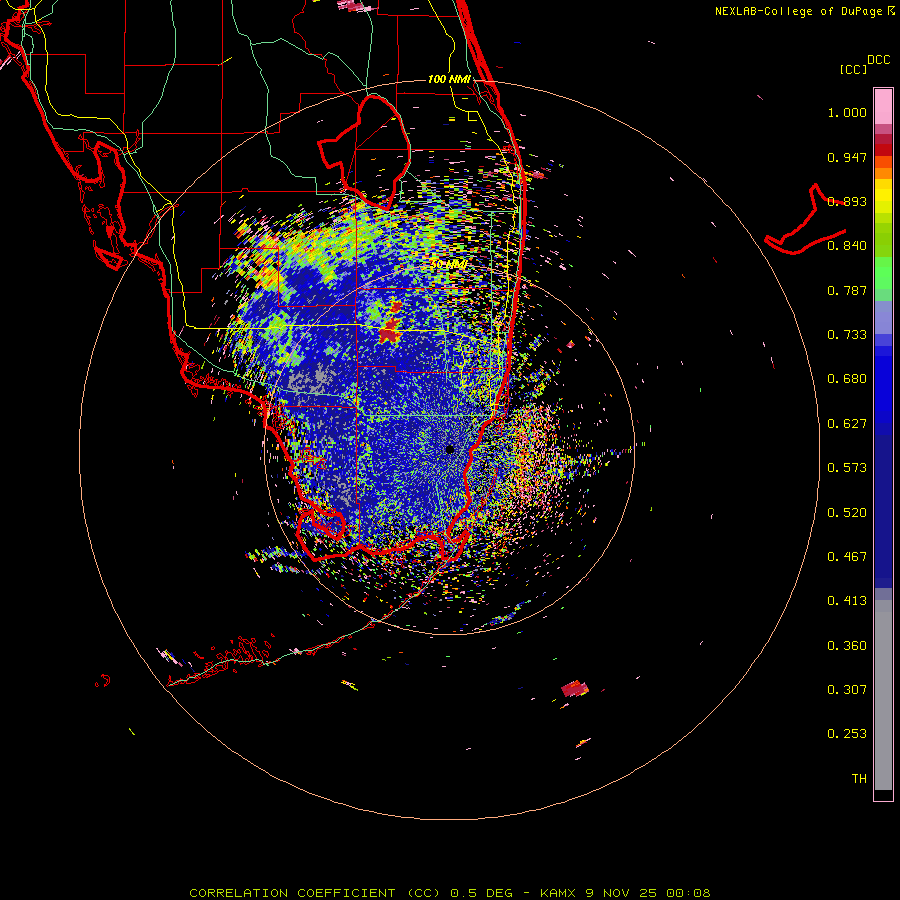This screenshot has height=900, width=900.
Task: Select the 0.947 scale value
Action: (x=847, y=157)
